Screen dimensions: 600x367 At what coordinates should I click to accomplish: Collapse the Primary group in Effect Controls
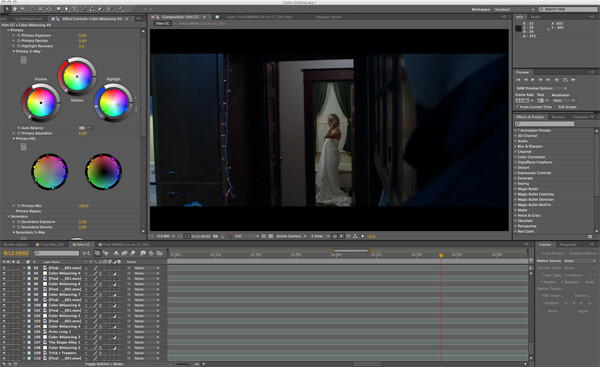tap(8, 30)
